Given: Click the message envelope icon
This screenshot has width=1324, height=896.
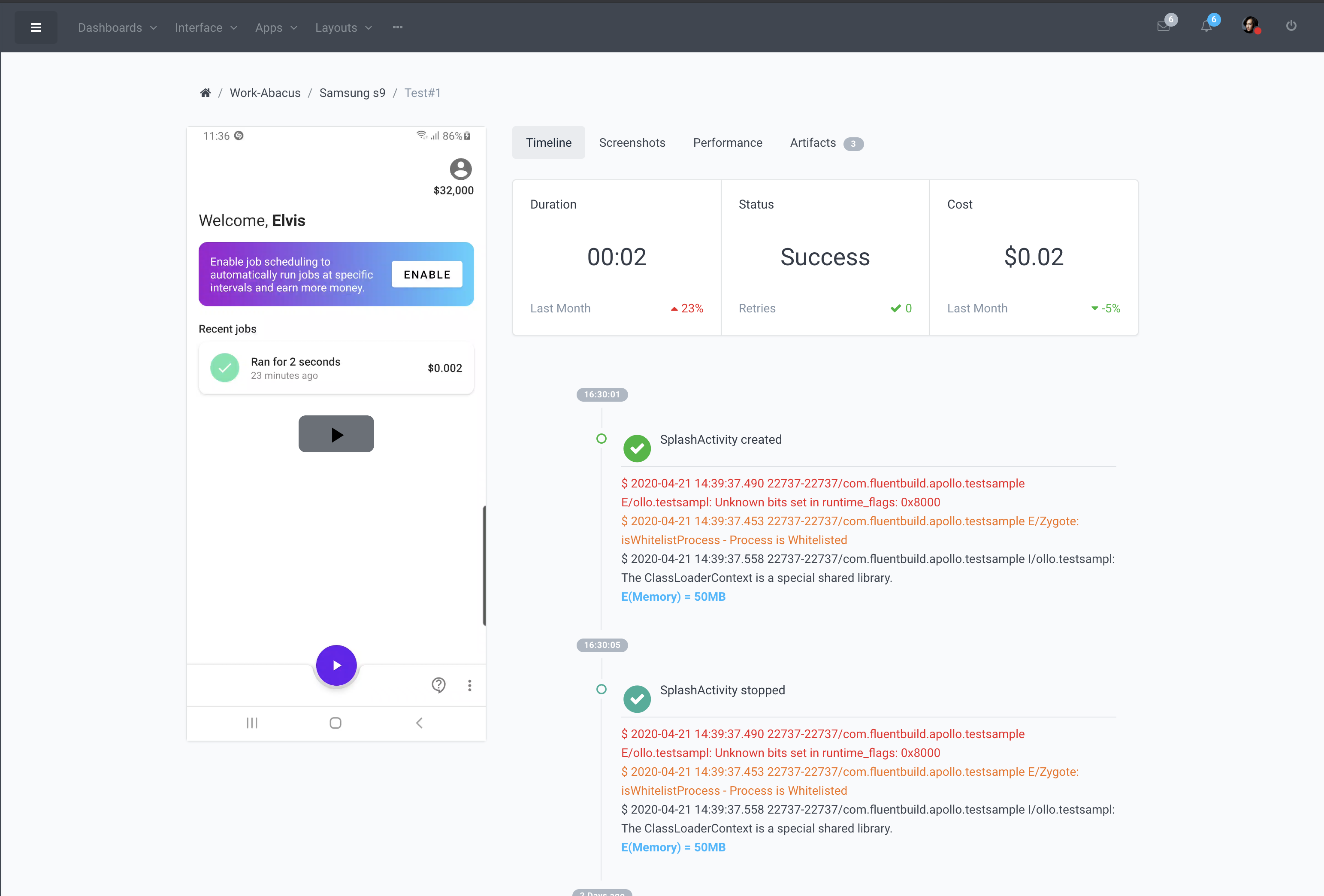Looking at the screenshot, I should coord(1163,27).
